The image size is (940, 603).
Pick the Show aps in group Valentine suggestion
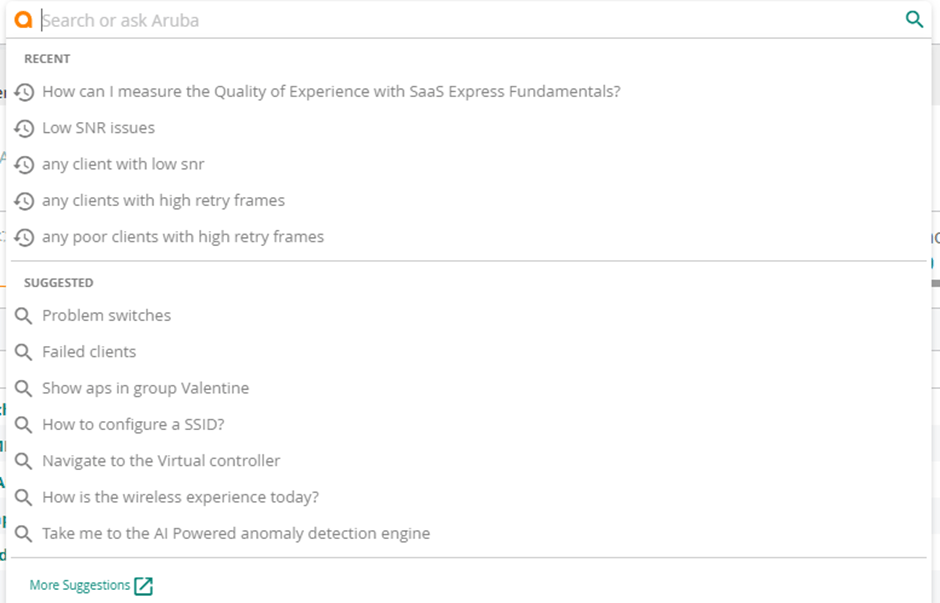145,388
